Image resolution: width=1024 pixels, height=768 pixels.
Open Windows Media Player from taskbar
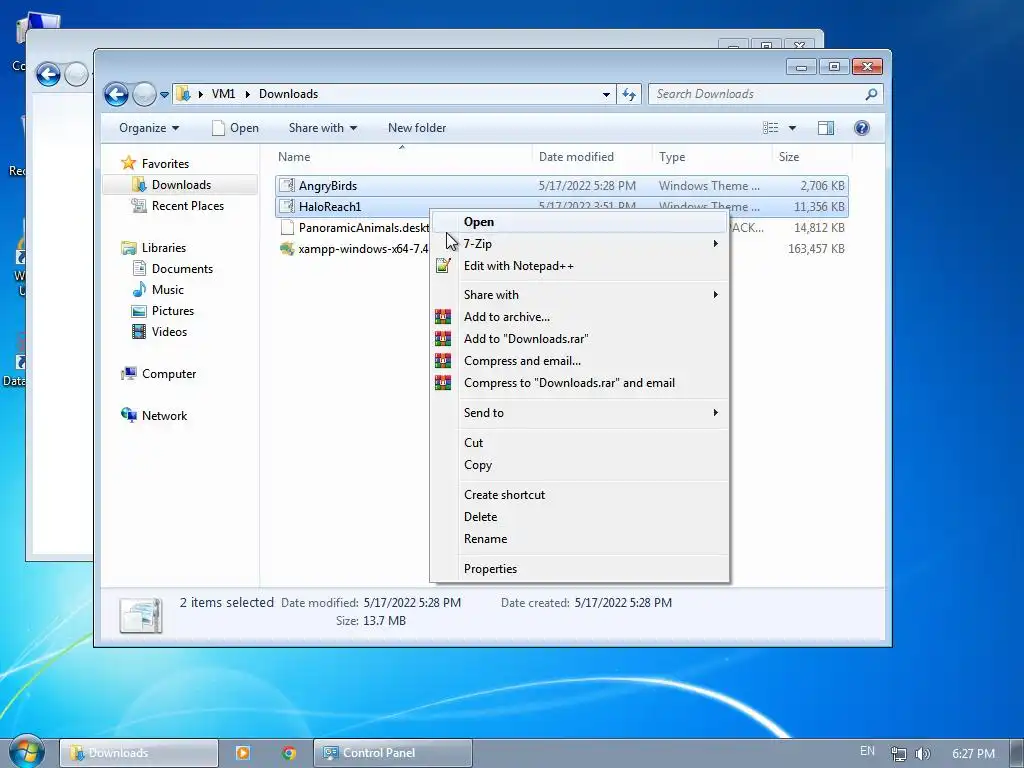(x=242, y=753)
